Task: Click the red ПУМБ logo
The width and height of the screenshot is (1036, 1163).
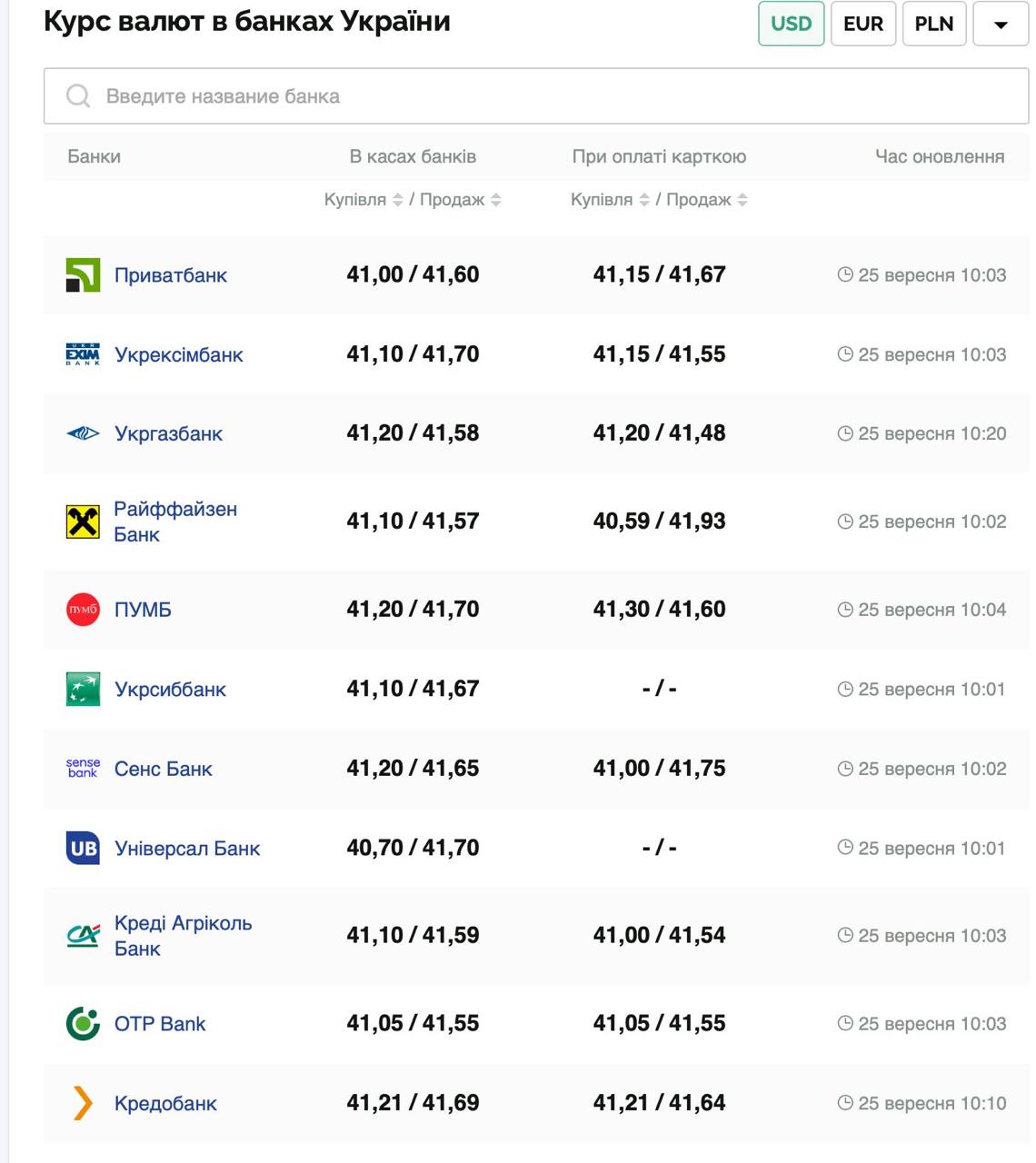Action: [83, 610]
